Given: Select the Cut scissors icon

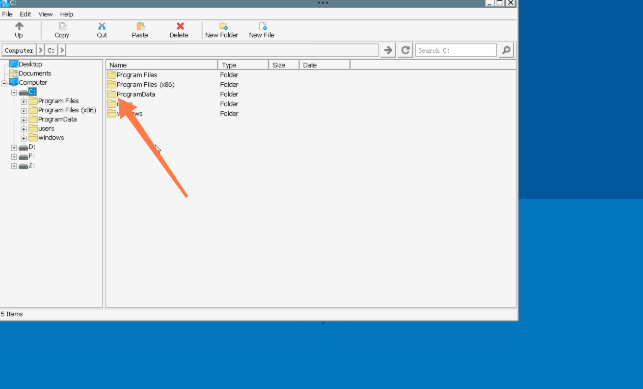Looking at the screenshot, I should [x=102, y=27].
